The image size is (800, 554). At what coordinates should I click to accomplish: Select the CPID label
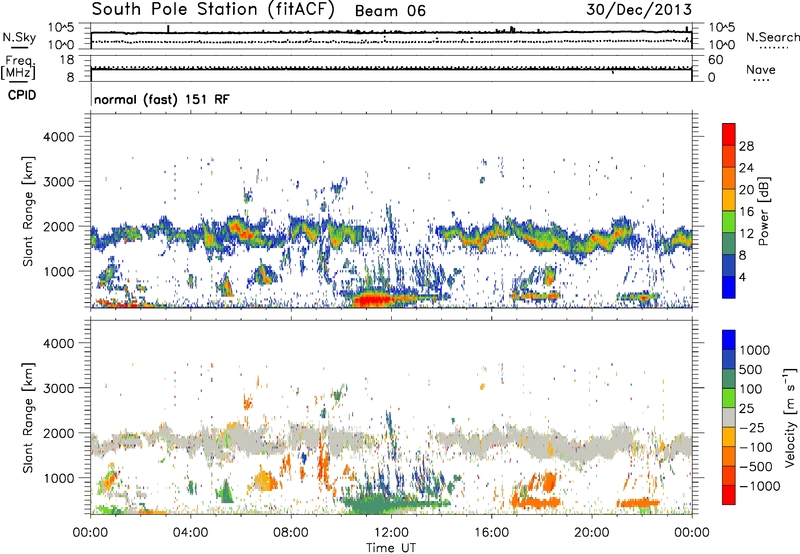tap(22, 95)
